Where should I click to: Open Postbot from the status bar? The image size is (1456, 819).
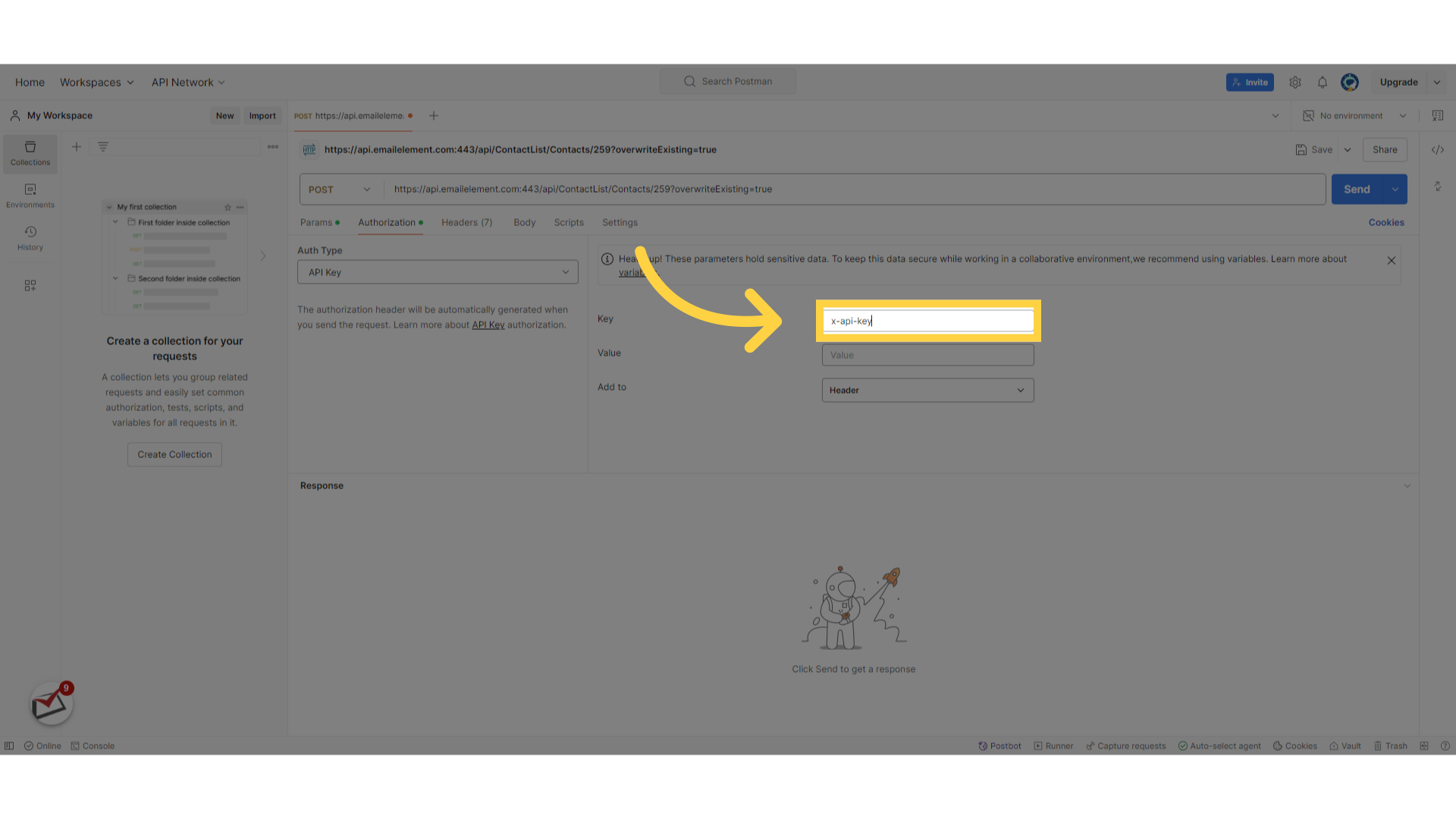coord(999,746)
